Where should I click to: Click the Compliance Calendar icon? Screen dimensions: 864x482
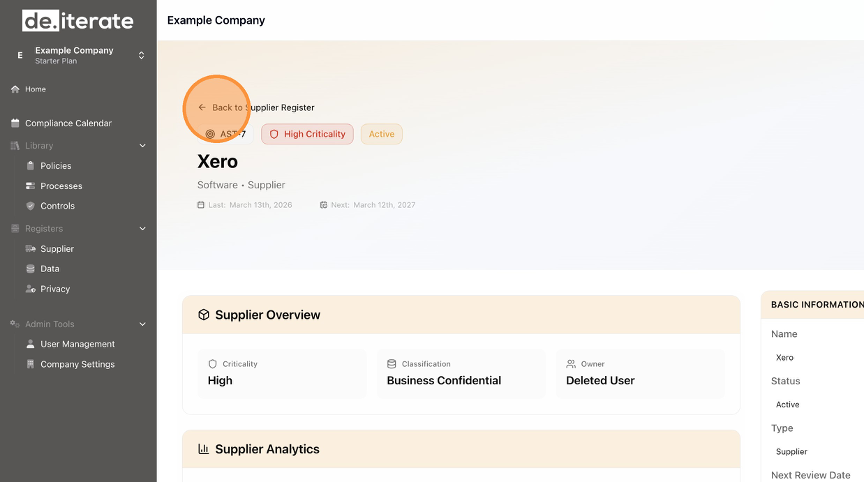[x=15, y=123]
